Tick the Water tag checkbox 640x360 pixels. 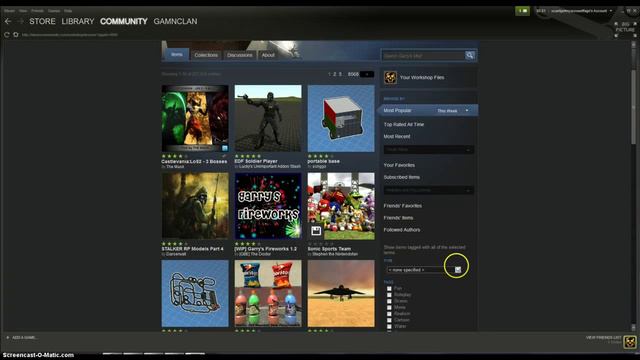(389, 326)
